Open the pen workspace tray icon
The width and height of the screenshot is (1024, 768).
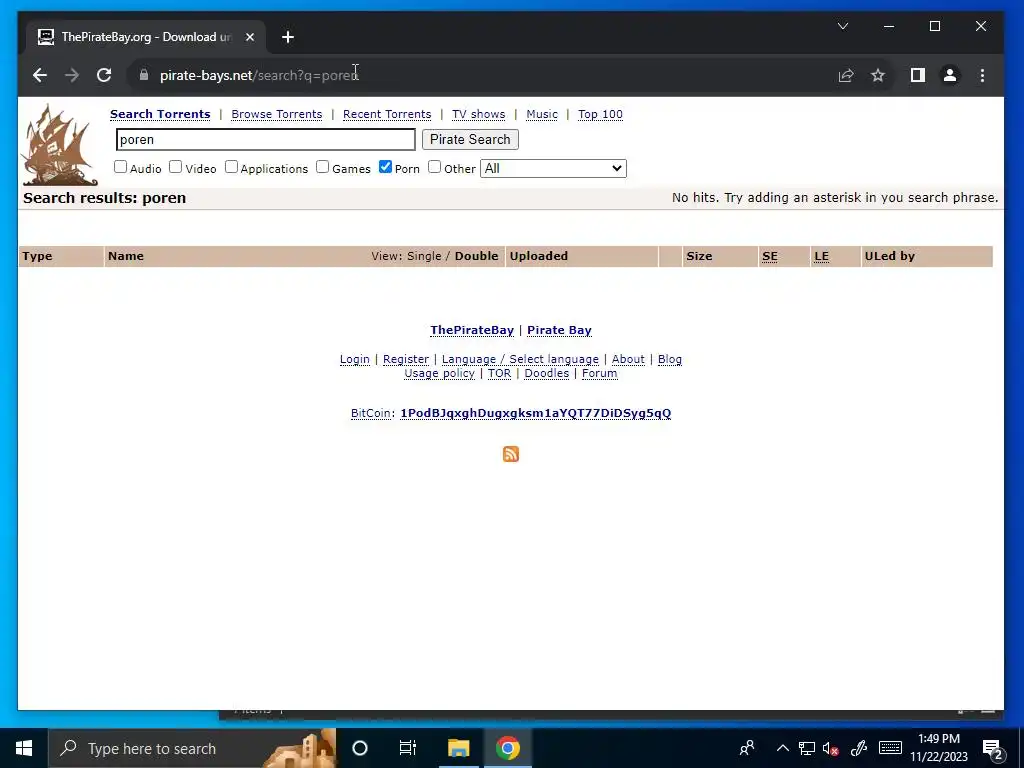pyautogui.click(x=859, y=748)
